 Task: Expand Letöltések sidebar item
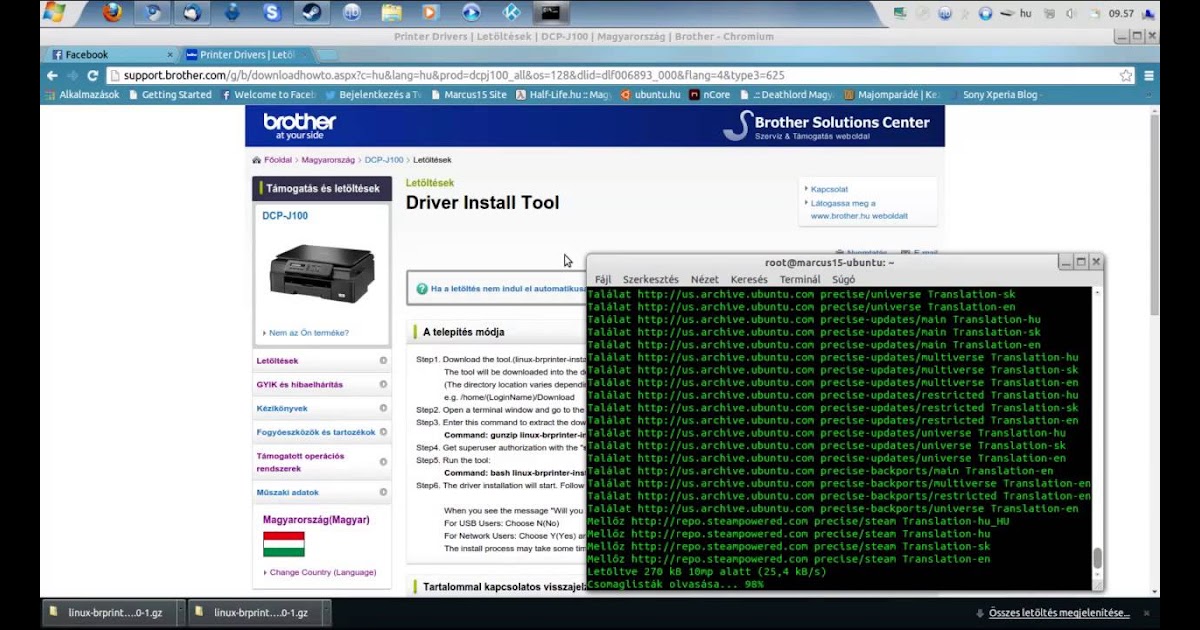[x=321, y=361]
